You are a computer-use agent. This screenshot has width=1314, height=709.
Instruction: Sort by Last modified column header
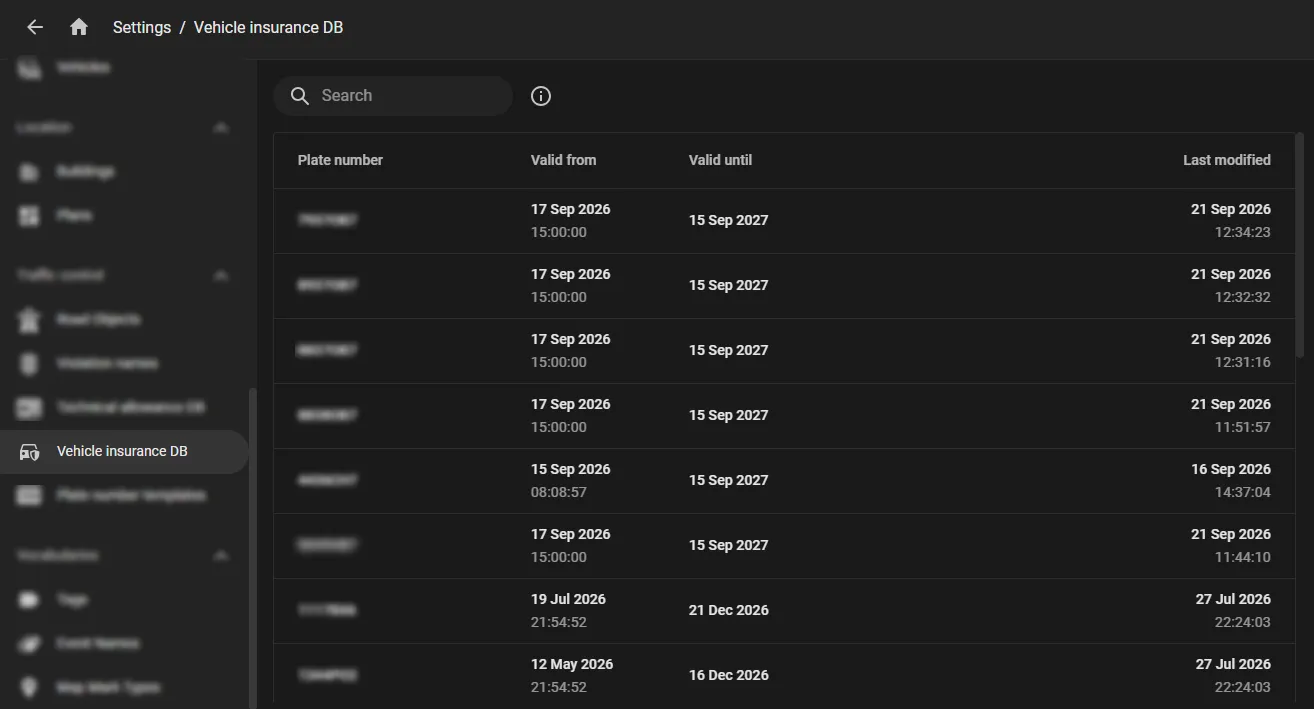(x=1227, y=160)
